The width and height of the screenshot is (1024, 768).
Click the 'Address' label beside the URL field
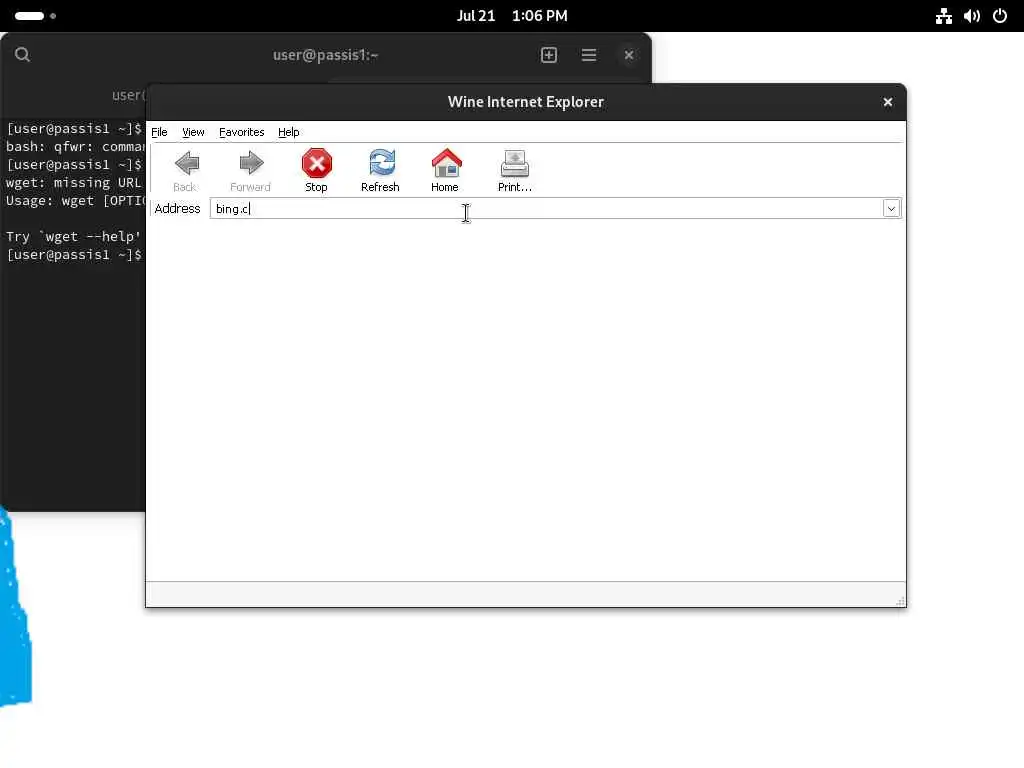(x=177, y=208)
